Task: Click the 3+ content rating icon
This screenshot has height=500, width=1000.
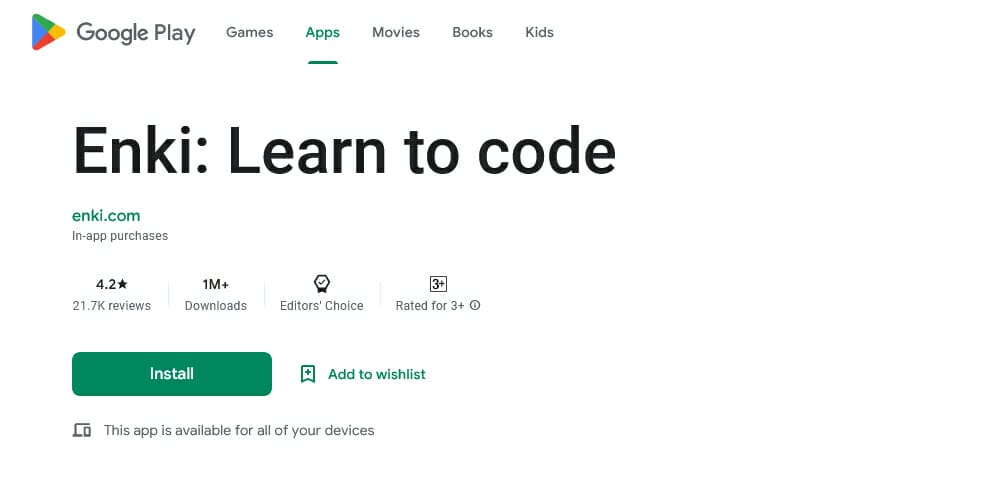Action: (438, 284)
